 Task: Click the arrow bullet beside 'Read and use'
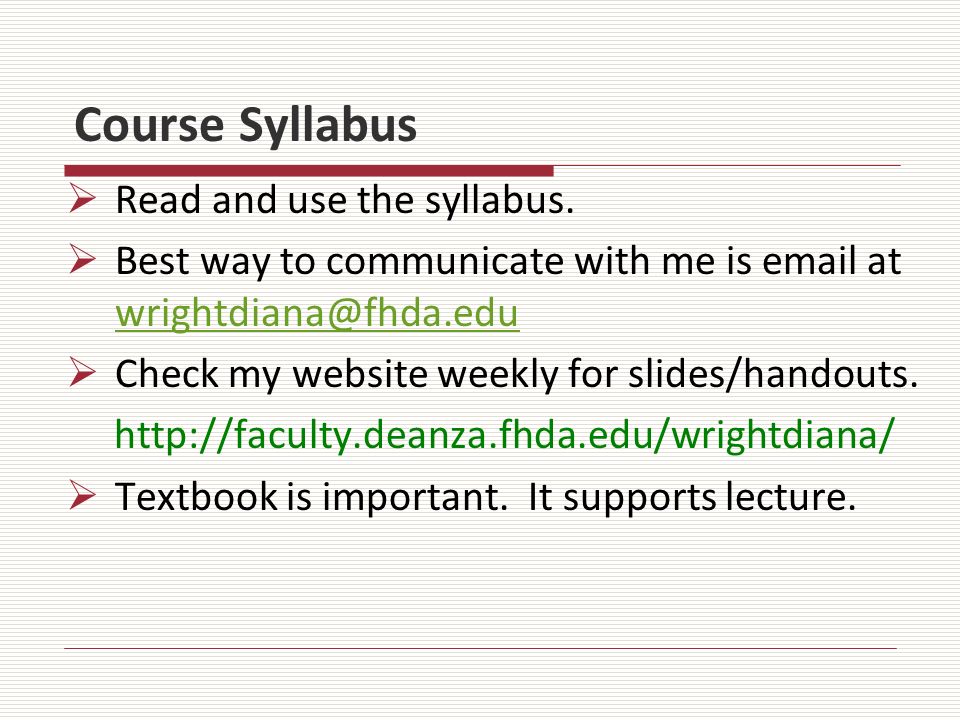(x=83, y=198)
